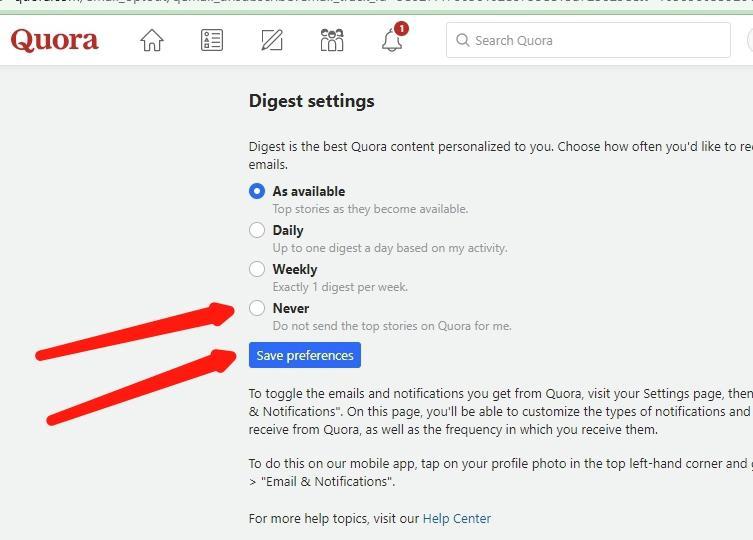Open the Home feed icon
The width and height of the screenshot is (753, 540).
(x=152, y=40)
